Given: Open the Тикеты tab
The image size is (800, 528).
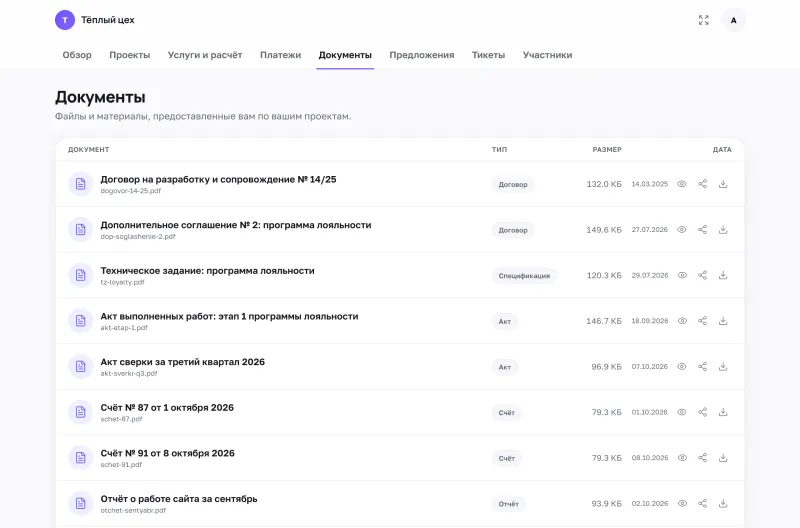Looking at the screenshot, I should click(x=488, y=55).
